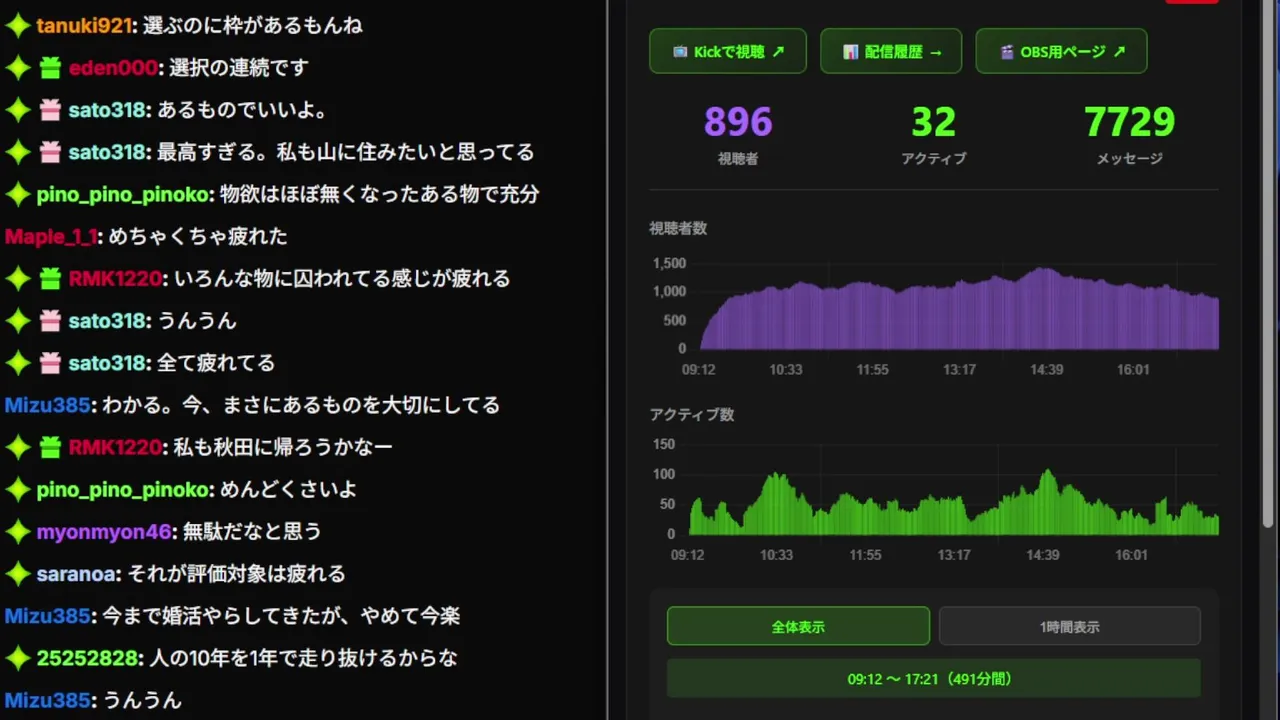The image size is (1280, 720).
Task: Click RMK1220 name on '私も秋田に帰ろうかなー' message
Action: coord(115,447)
